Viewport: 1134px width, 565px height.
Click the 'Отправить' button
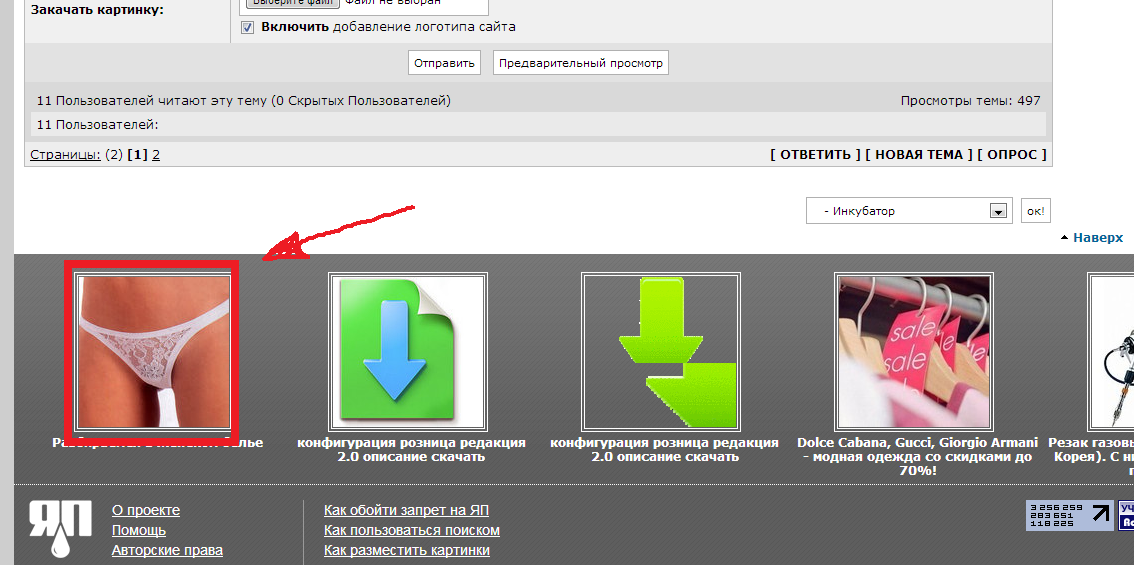(445, 63)
